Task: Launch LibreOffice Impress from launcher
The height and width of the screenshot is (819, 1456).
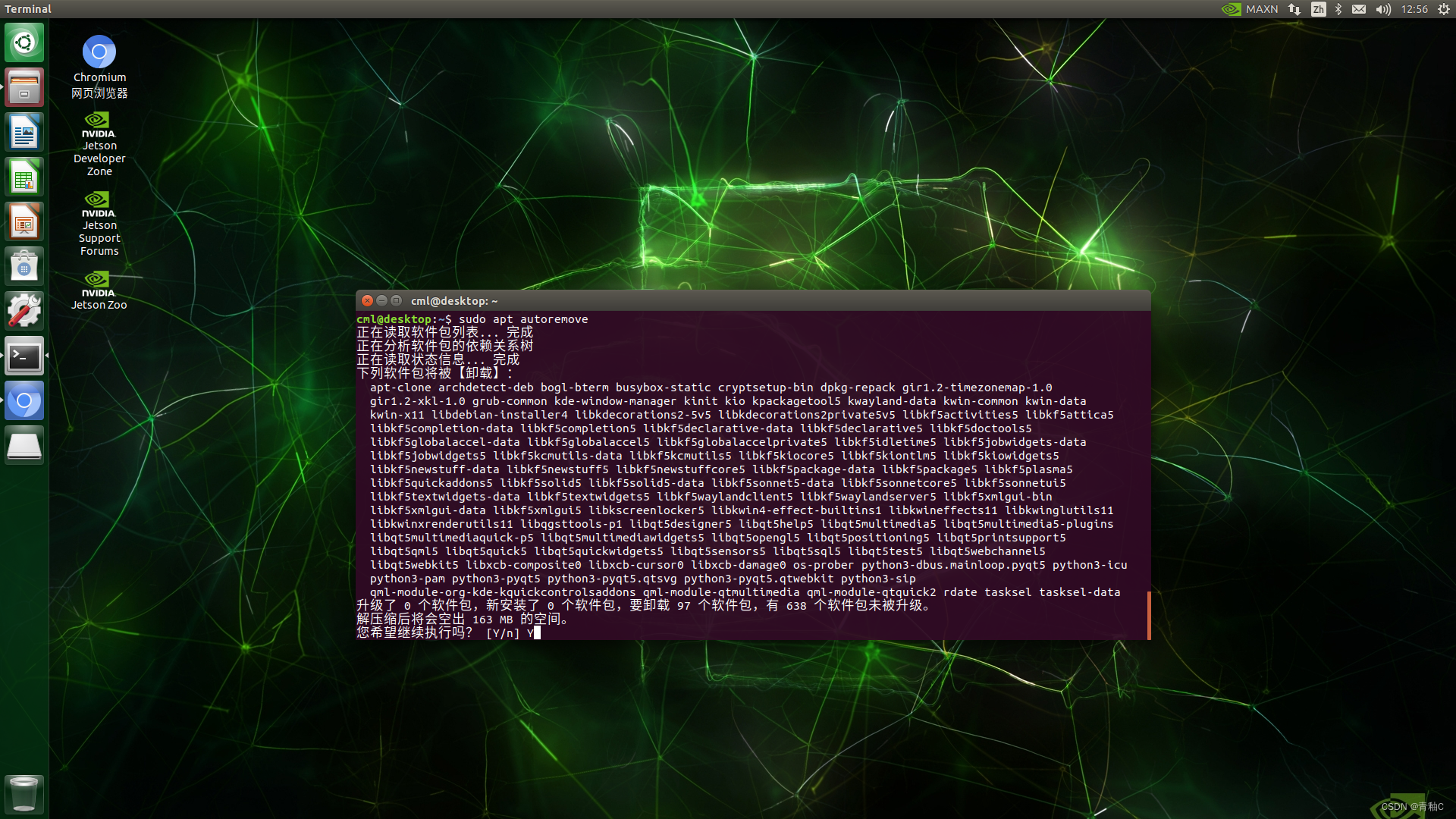Action: (x=24, y=221)
